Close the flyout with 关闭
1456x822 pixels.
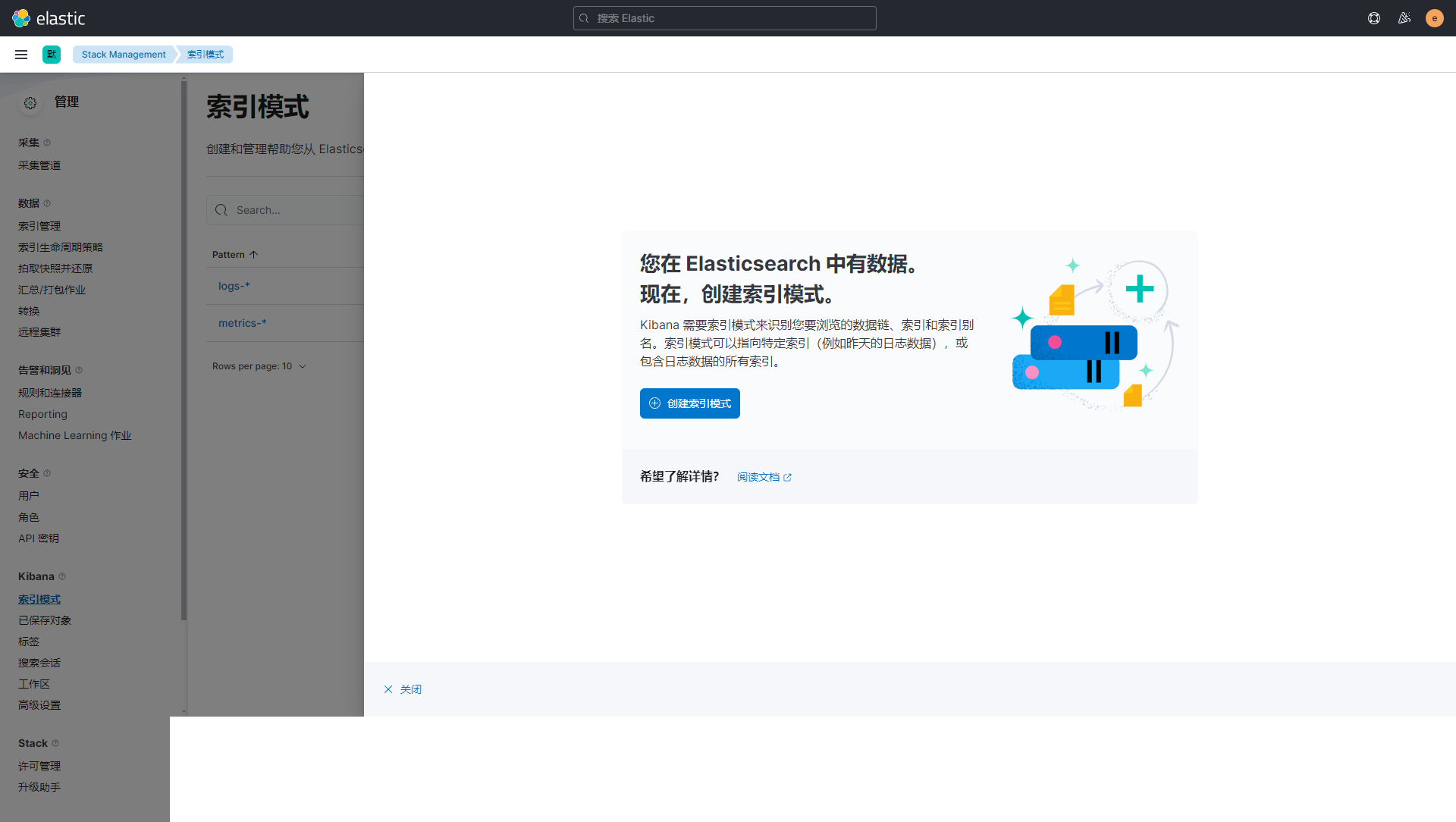point(403,689)
